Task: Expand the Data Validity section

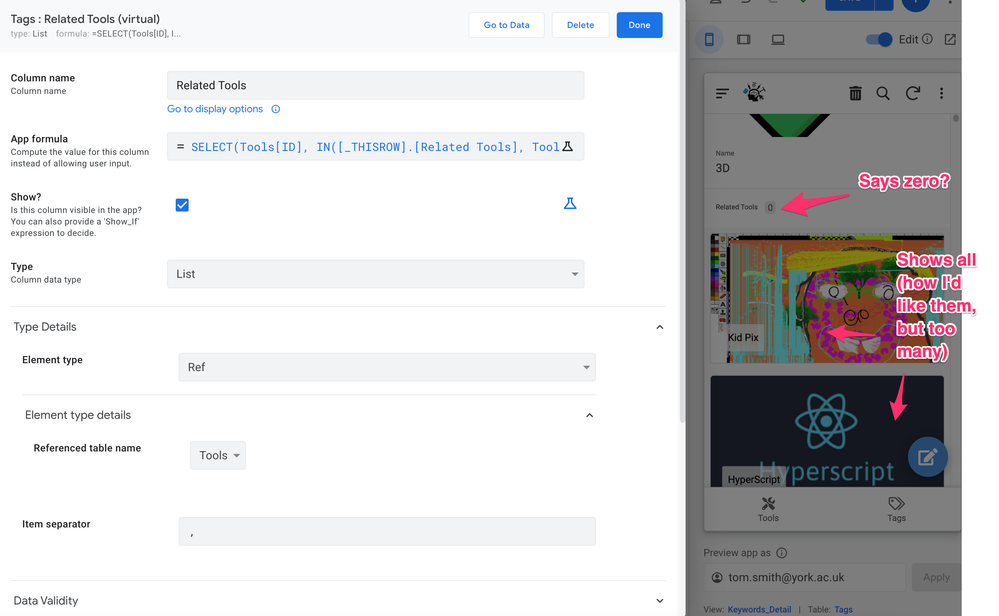Action: 660,601
